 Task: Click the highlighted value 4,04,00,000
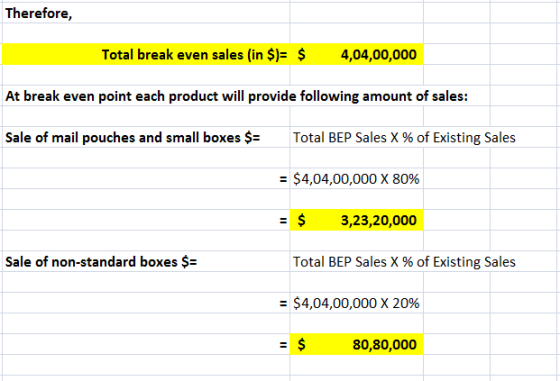[x=356, y=55]
